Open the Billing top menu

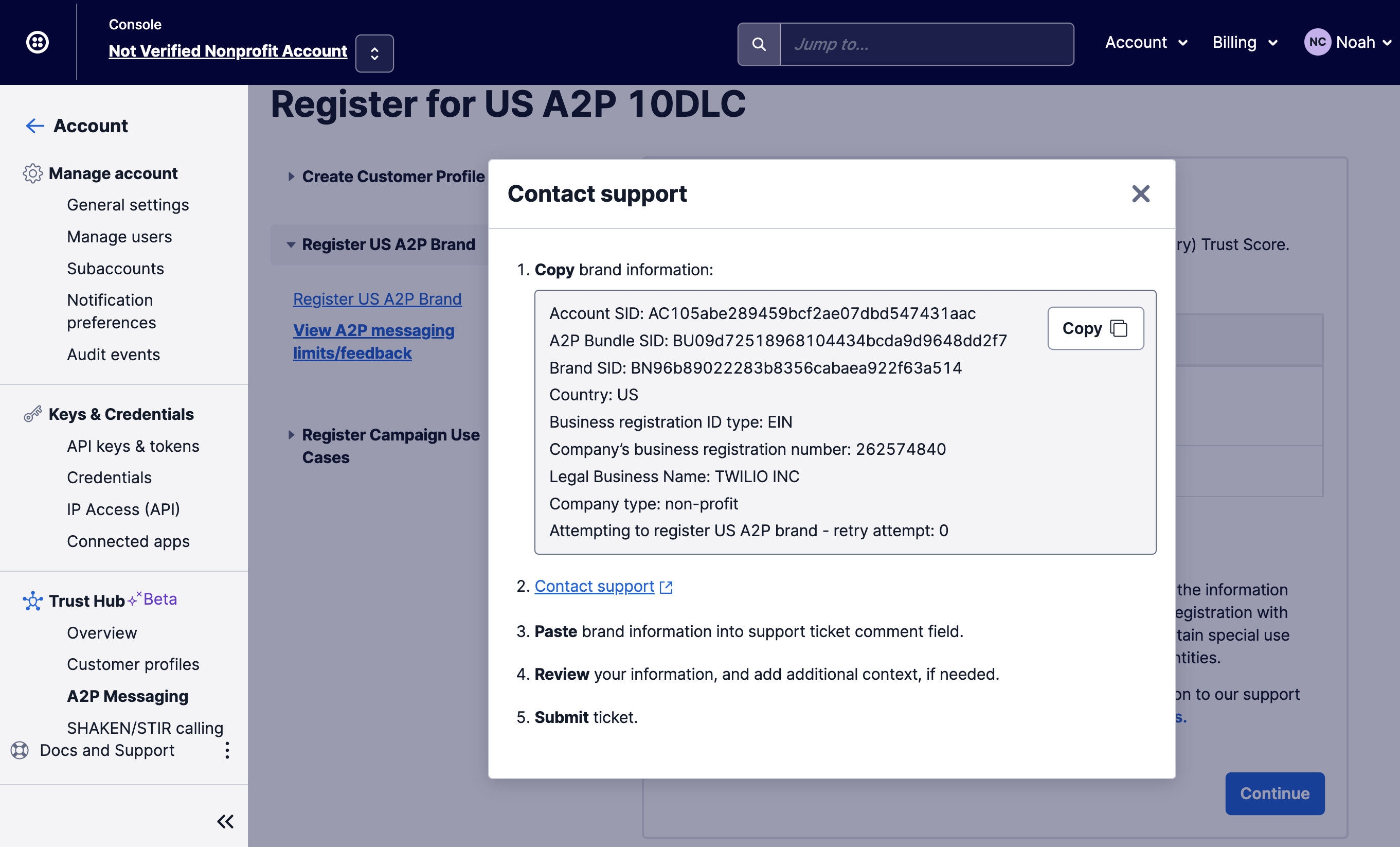[x=1245, y=43]
